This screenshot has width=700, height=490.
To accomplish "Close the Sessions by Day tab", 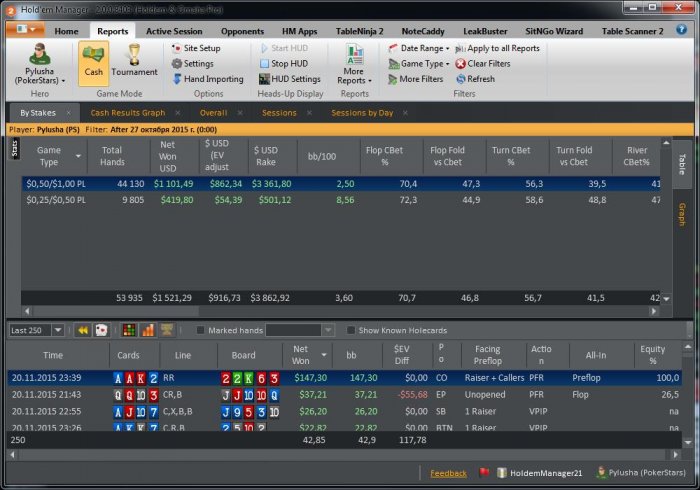I will pyautogui.click(x=405, y=113).
